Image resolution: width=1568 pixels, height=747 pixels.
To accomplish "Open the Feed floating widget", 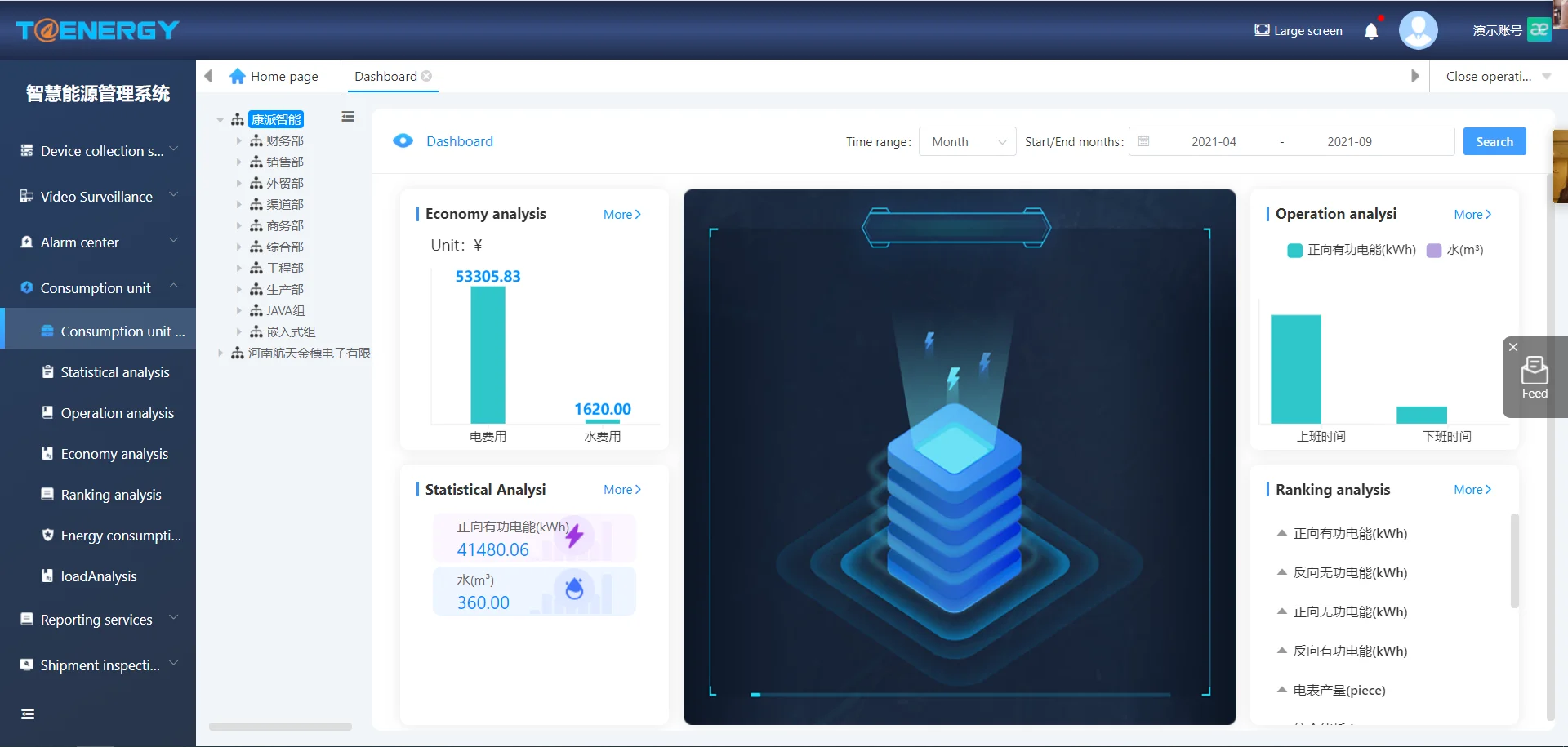I will tap(1535, 378).
